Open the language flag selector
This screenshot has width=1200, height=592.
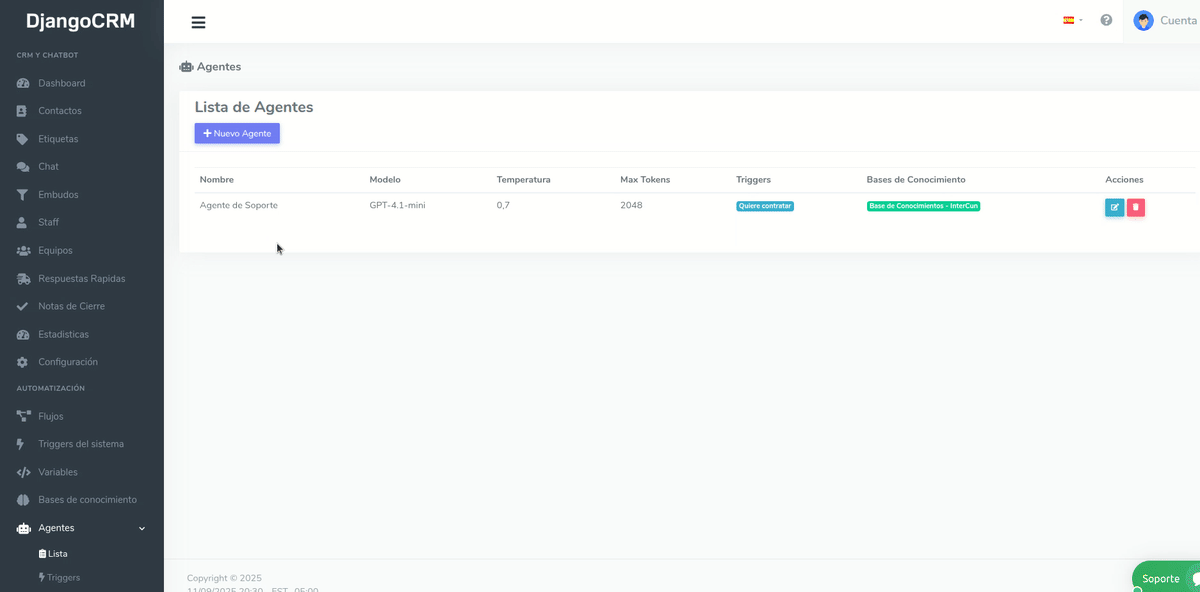pos(1072,20)
